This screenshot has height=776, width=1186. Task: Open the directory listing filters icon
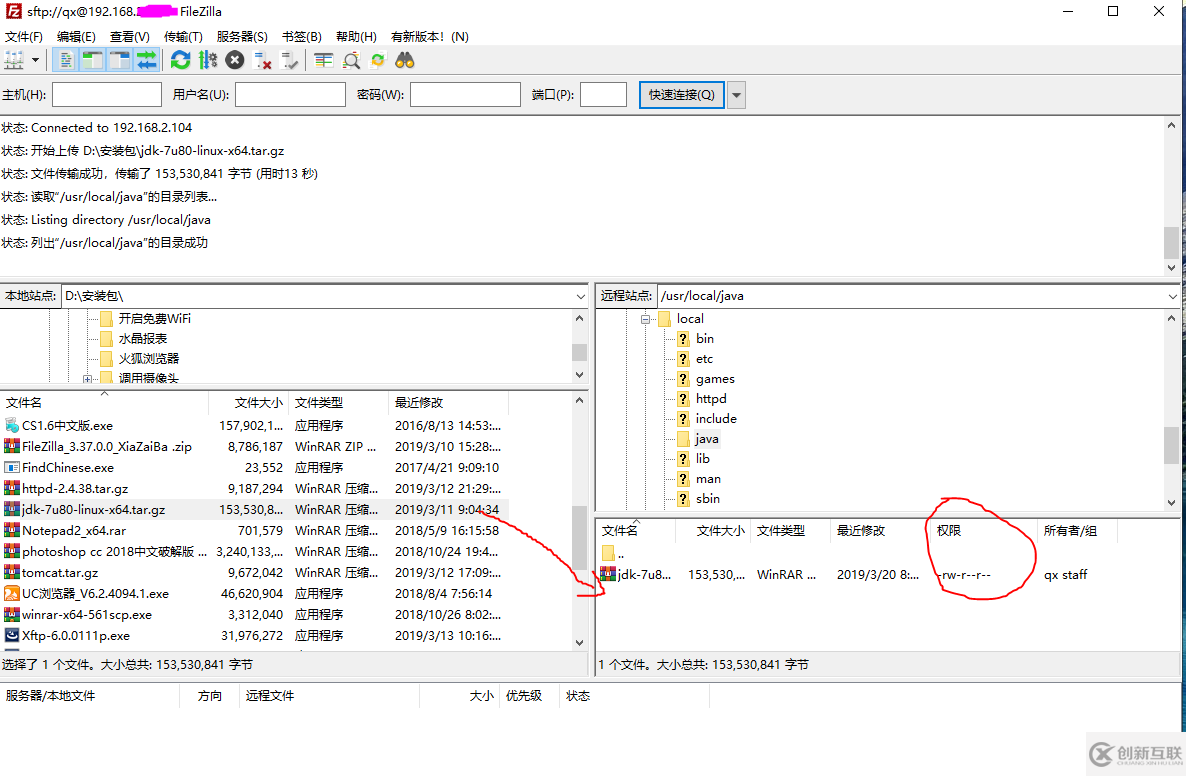point(323,60)
